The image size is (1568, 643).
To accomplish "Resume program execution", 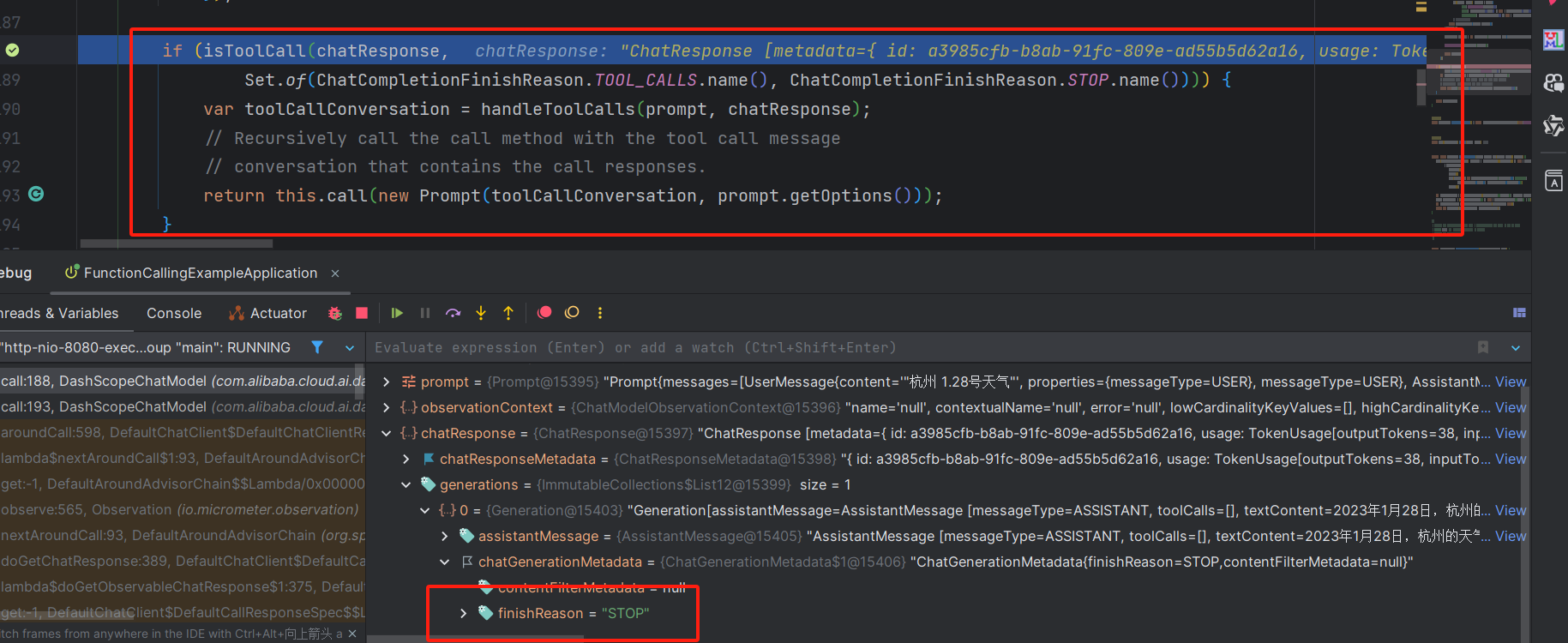I will pyautogui.click(x=397, y=314).
